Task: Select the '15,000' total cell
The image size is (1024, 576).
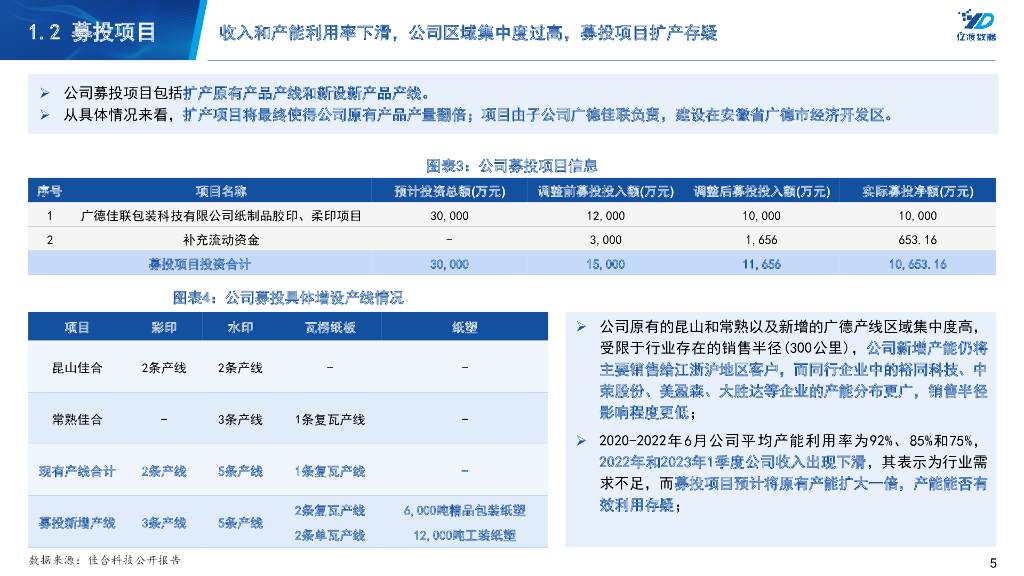Action: [x=605, y=264]
